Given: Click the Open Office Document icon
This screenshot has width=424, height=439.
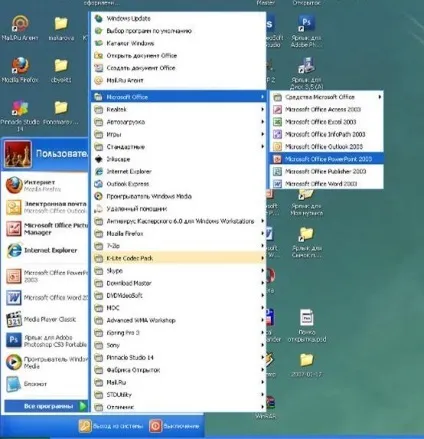Looking at the screenshot, I should (98, 55).
